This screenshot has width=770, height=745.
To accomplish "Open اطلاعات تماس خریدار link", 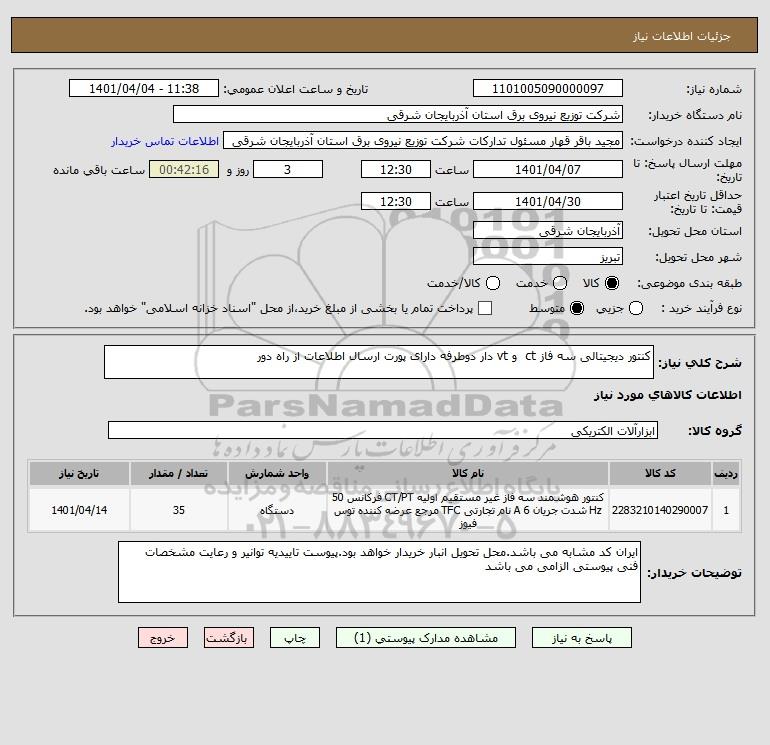I will point(165,141).
